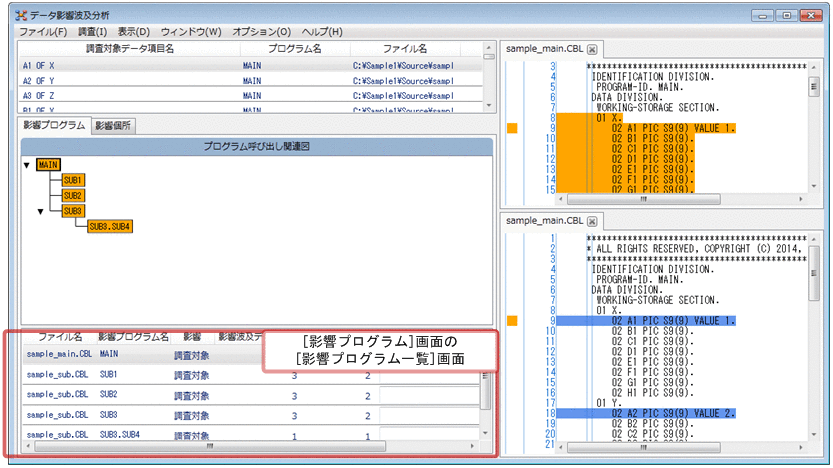Select the MAIN program node
The image size is (833, 468).
(x=48, y=165)
